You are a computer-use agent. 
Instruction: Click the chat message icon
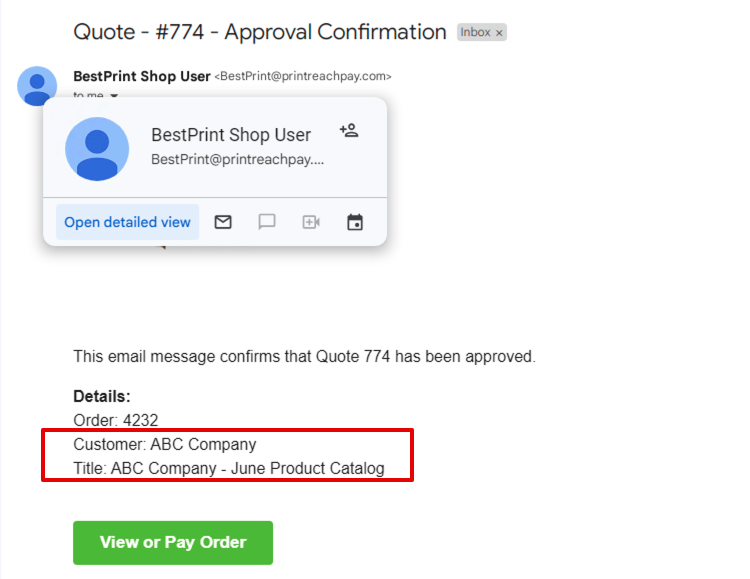point(267,222)
